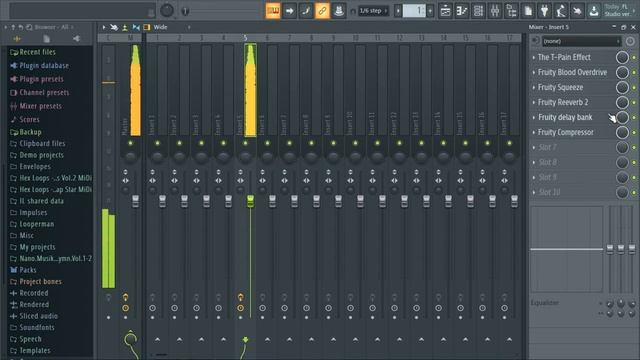This screenshot has width=640, height=360.
Task: Click the orange collapse structure icon in browser
Action: tap(17, 39)
